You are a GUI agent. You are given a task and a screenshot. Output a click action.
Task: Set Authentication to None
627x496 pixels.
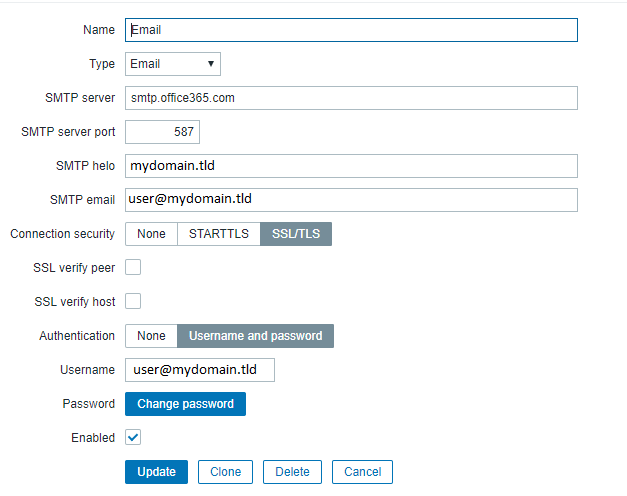[151, 336]
